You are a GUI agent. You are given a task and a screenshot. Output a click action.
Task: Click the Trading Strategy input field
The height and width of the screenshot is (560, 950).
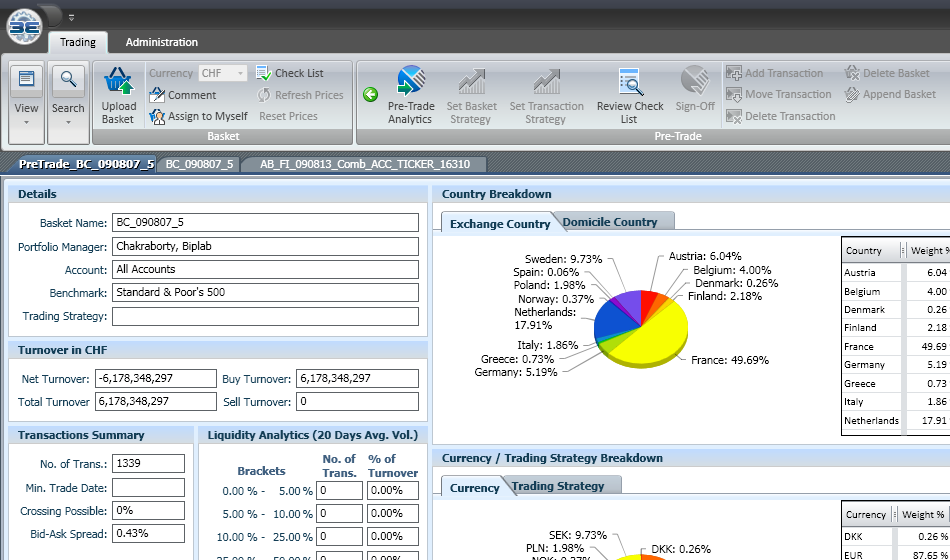pyautogui.click(x=265, y=317)
